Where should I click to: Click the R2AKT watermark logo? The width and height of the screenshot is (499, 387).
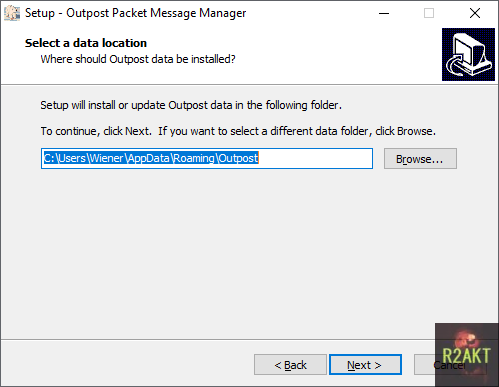tap(466, 354)
